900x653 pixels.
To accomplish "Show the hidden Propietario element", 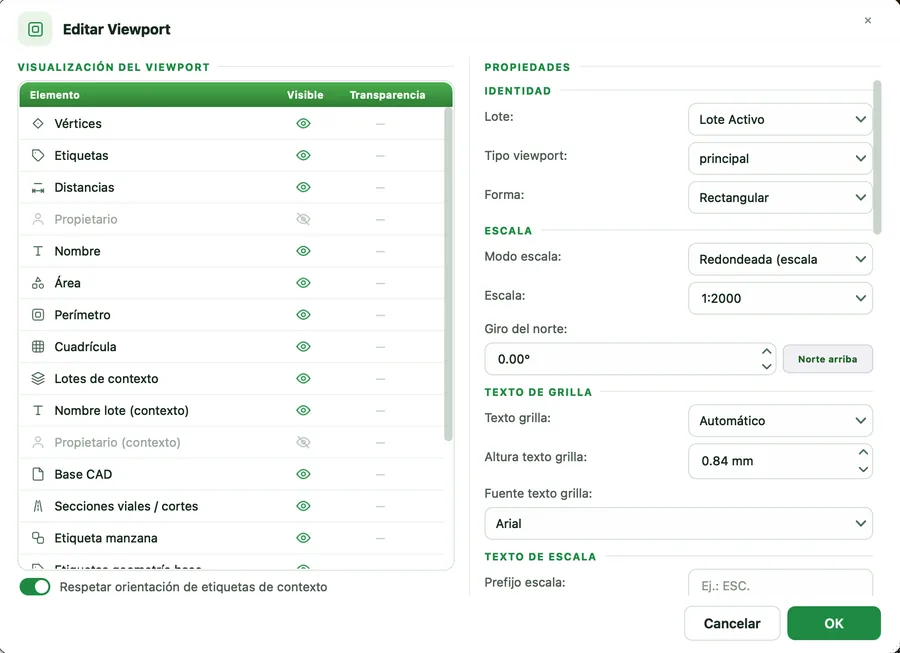I will (x=303, y=219).
